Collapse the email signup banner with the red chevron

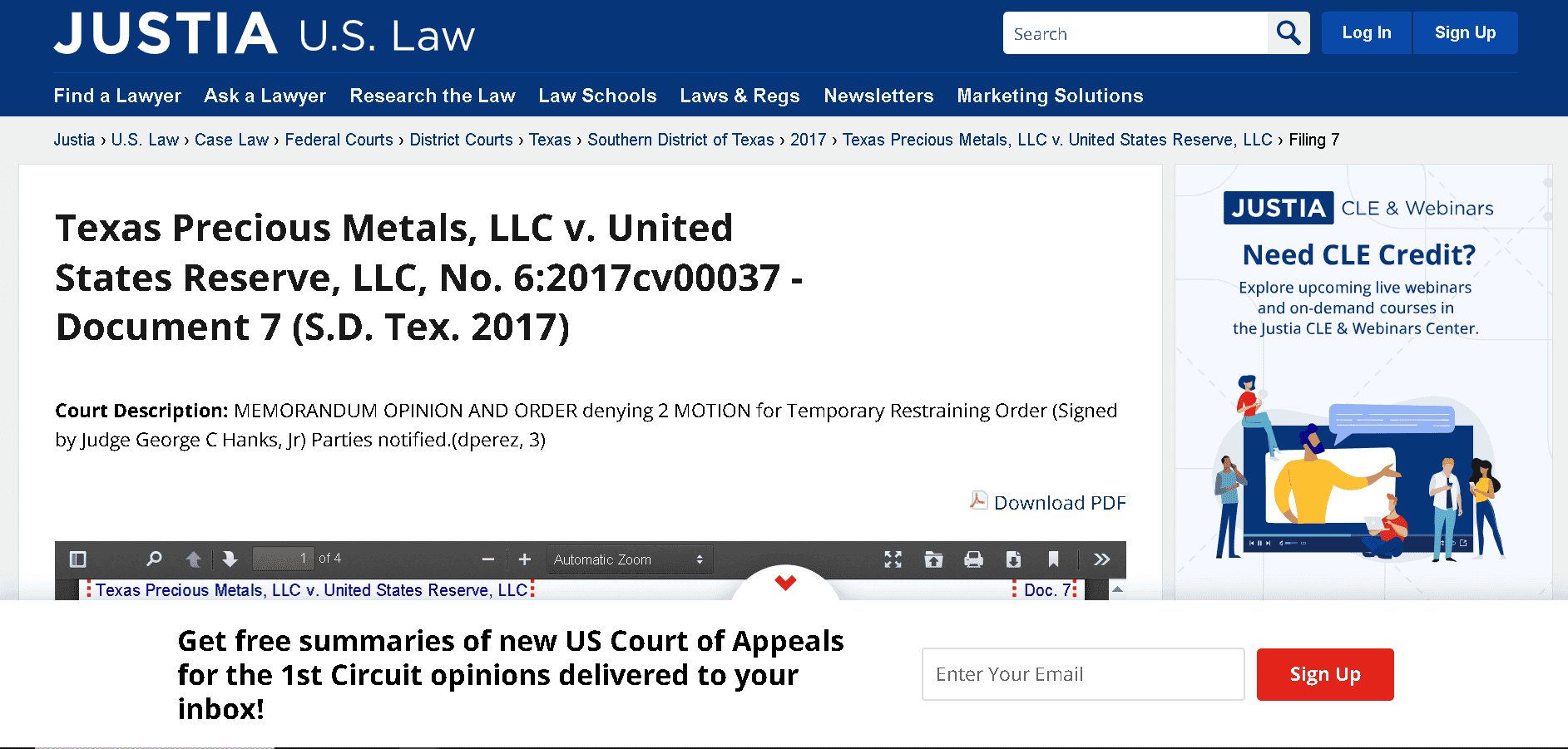[x=785, y=582]
